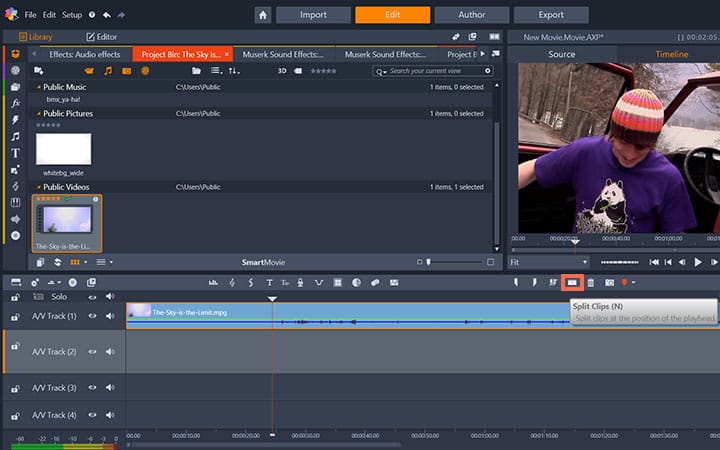Open voice-over microphone tool

[x=300, y=283]
